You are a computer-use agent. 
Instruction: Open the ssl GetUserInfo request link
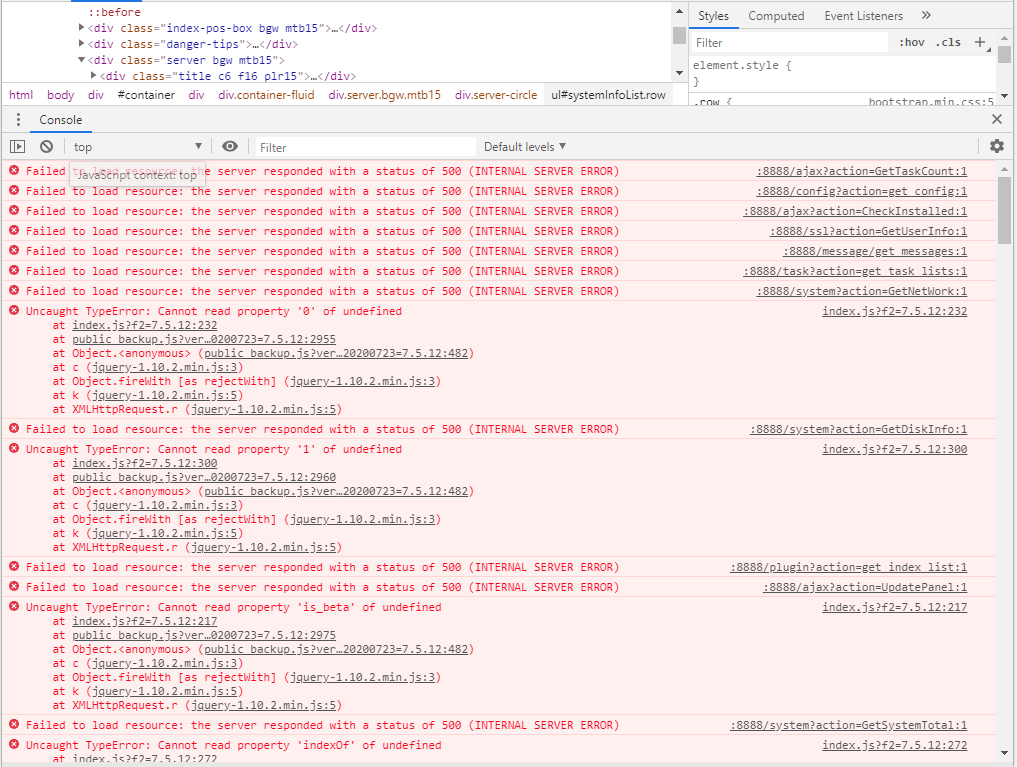tap(868, 231)
